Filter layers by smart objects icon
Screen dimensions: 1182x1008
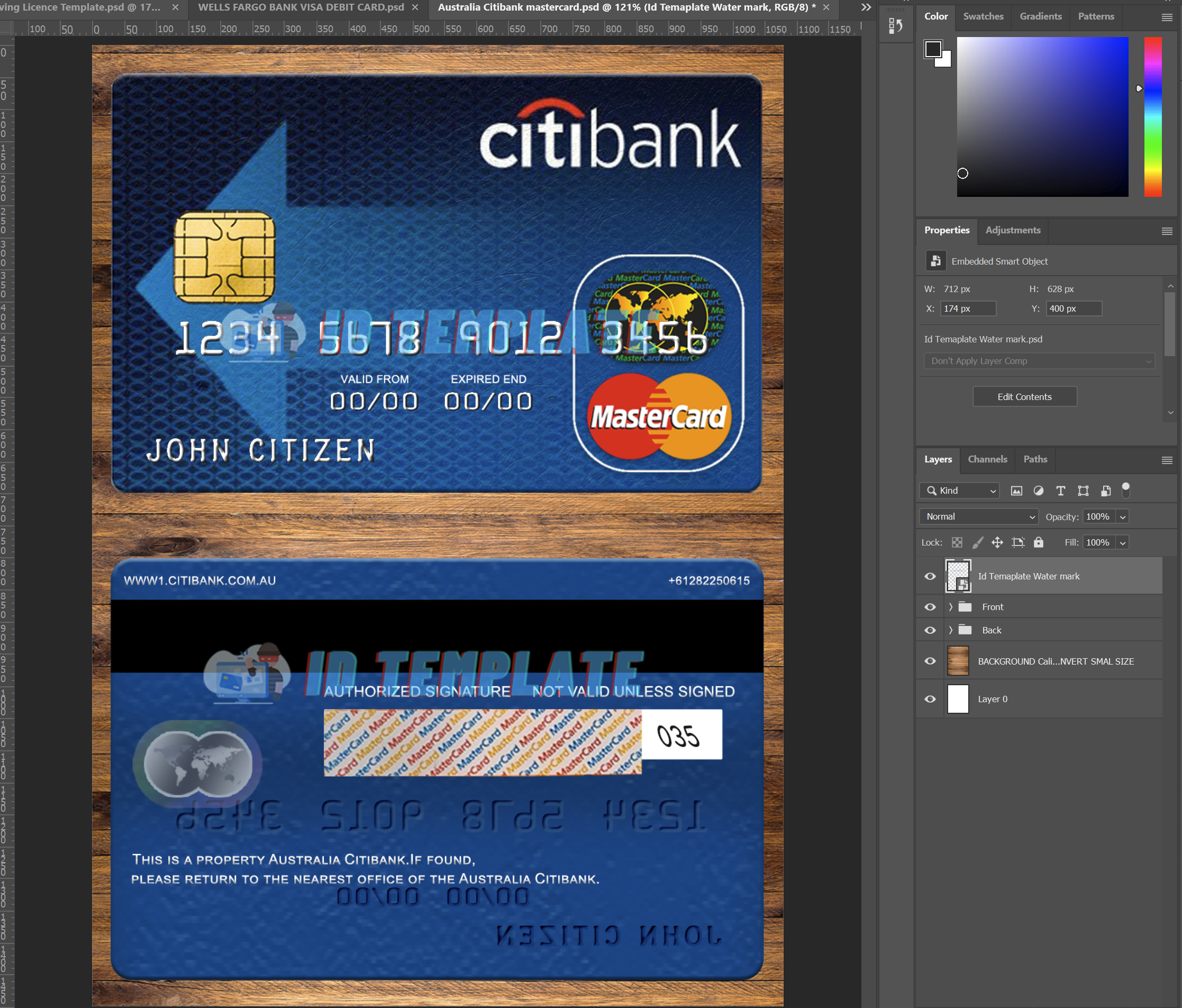pos(1106,491)
